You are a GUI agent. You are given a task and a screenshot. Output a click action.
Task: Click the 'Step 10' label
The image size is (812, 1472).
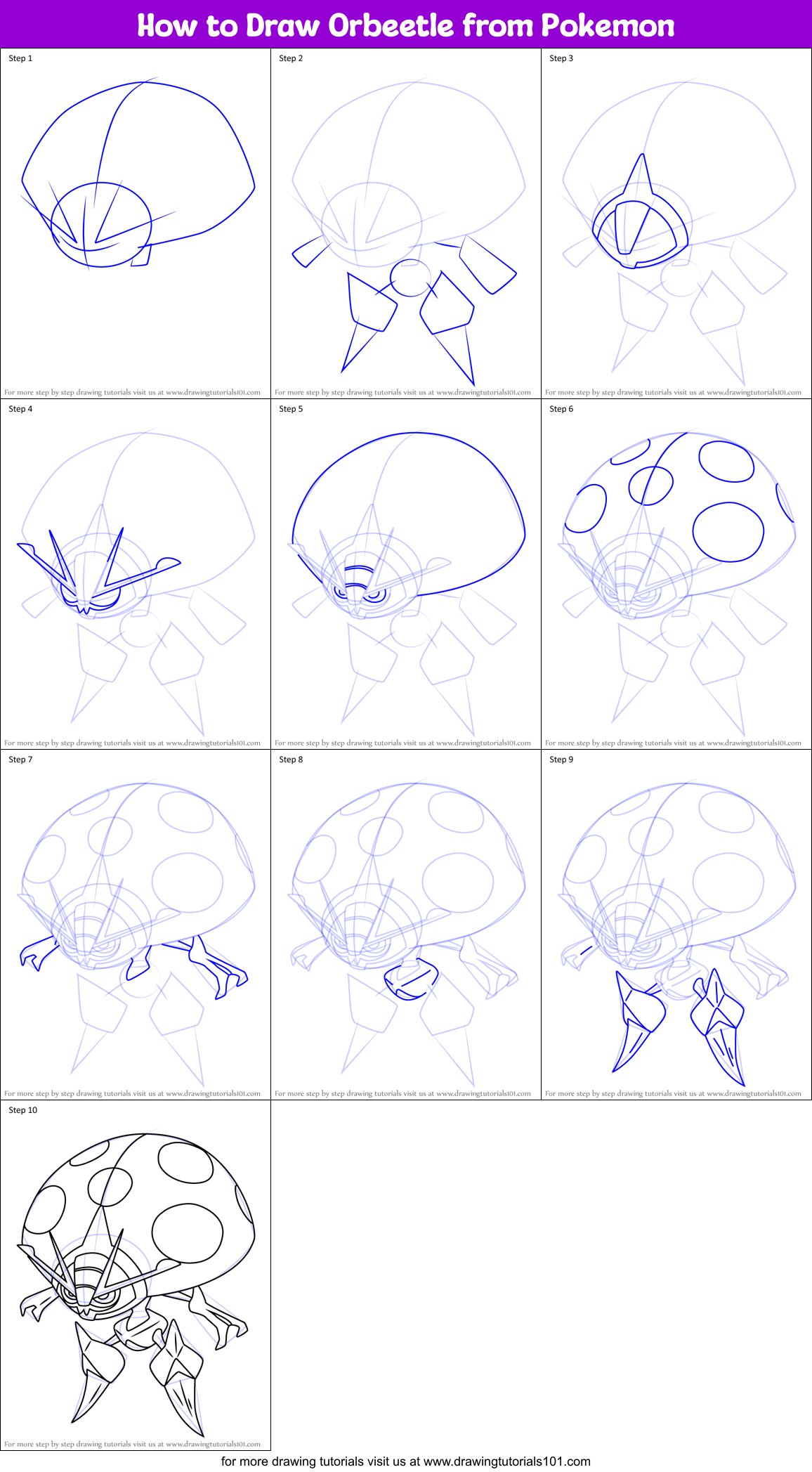(x=23, y=1110)
